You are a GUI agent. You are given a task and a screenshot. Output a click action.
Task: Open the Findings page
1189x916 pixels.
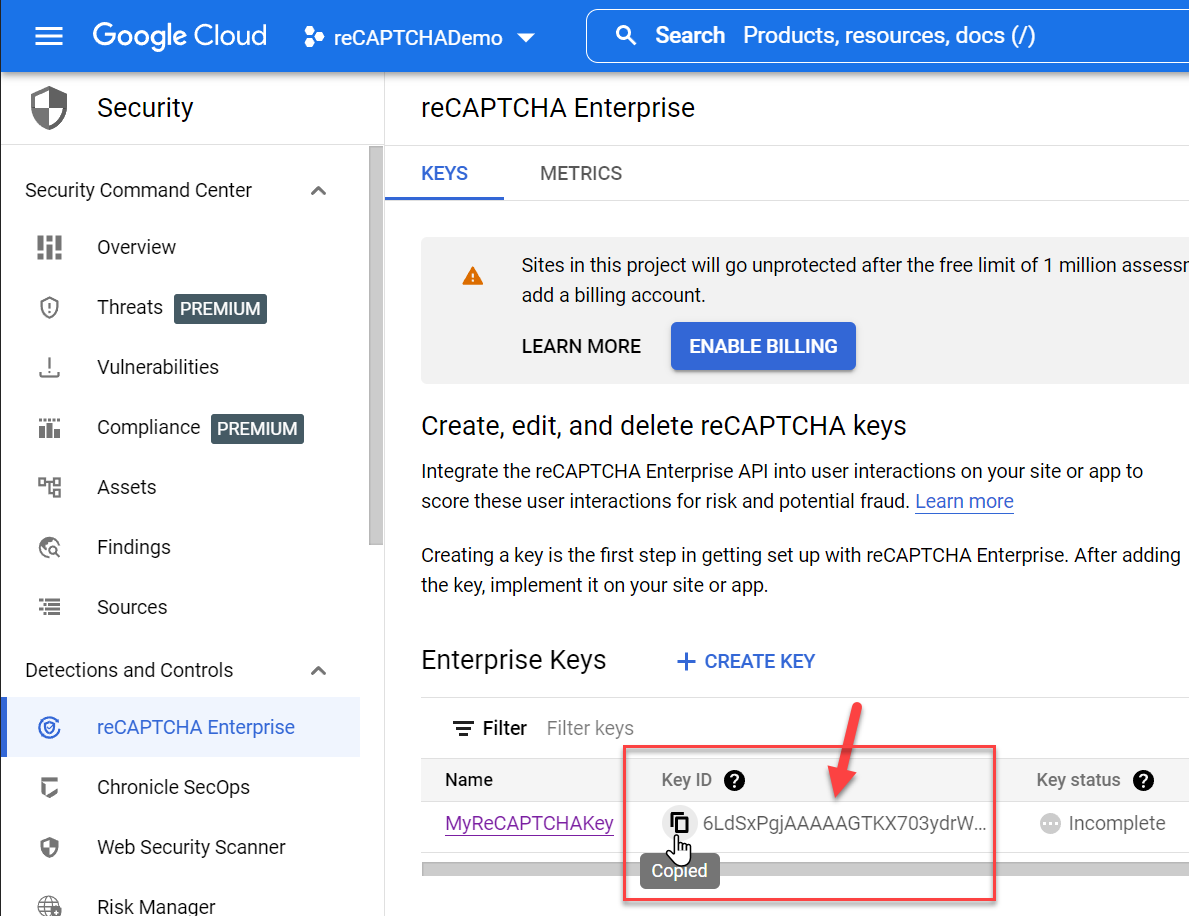(133, 547)
